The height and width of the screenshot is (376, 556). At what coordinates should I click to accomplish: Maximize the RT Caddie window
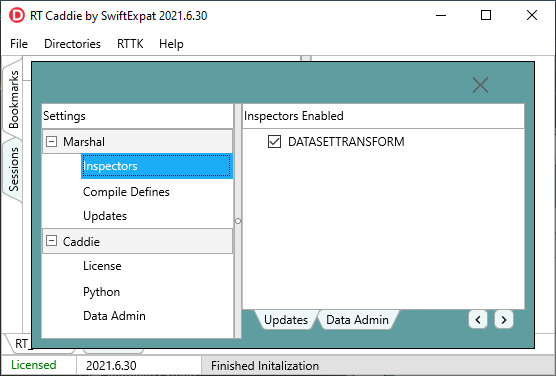point(486,15)
